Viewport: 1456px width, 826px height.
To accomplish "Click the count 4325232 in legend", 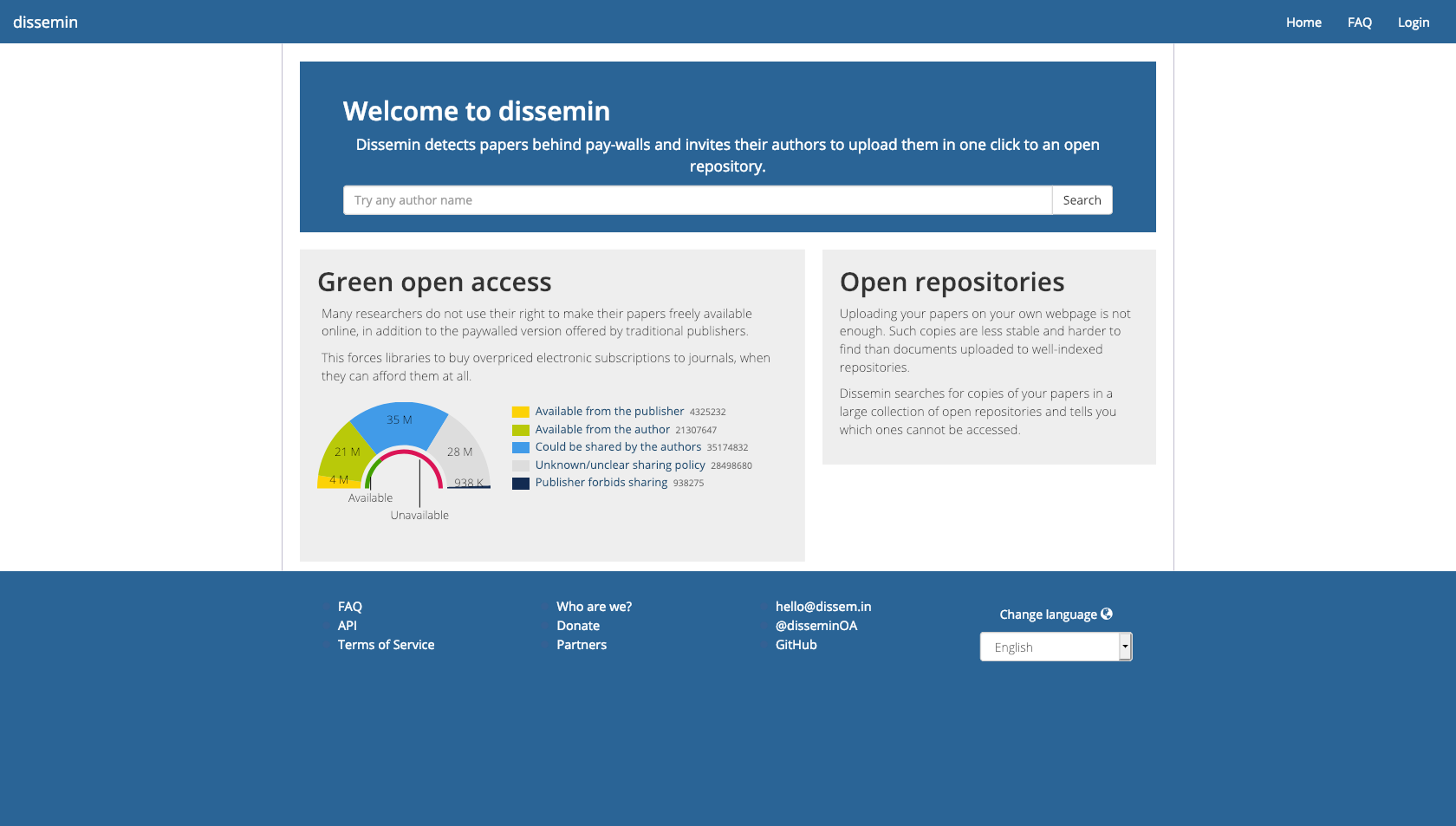I will click(707, 413).
